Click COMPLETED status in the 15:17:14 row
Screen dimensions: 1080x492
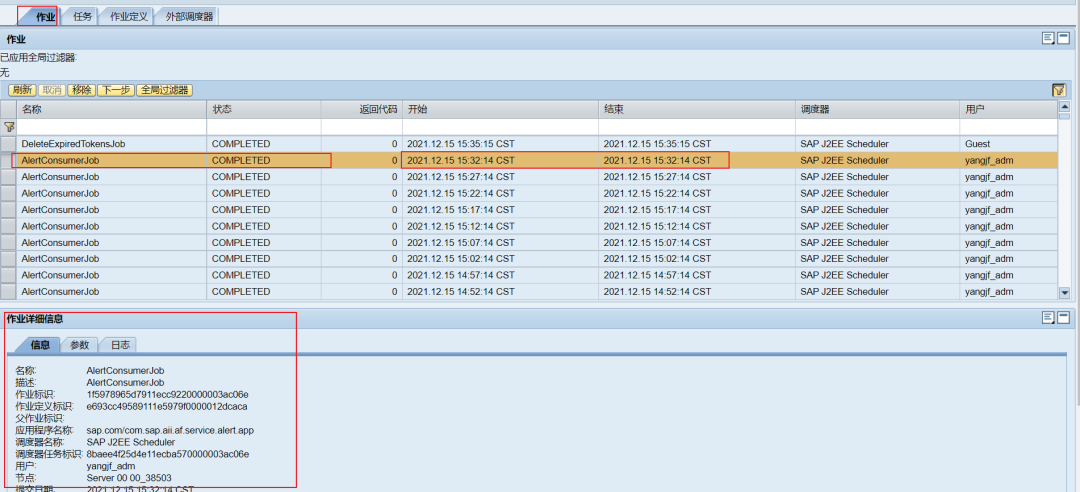tap(241, 210)
